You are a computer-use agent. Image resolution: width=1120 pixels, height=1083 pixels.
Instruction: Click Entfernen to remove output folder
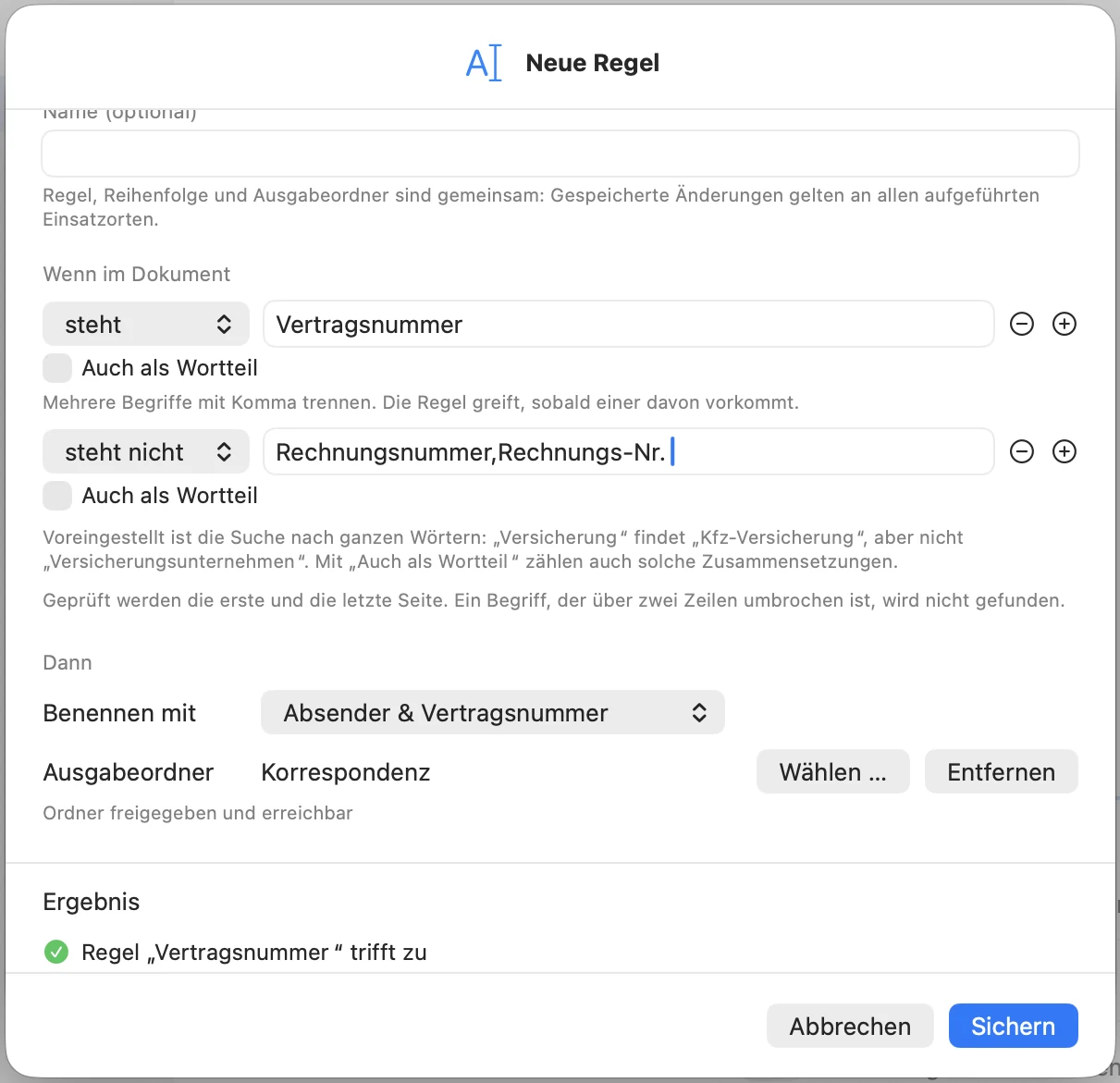tap(1002, 772)
